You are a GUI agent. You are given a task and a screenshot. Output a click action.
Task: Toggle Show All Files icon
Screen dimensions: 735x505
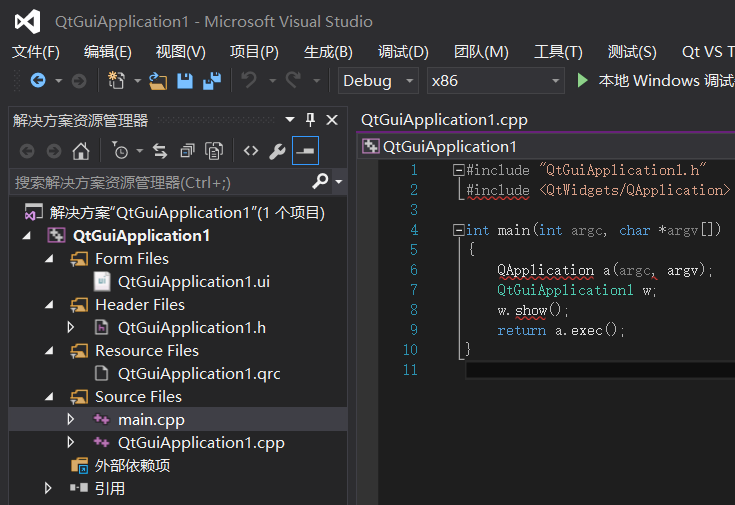coord(214,151)
